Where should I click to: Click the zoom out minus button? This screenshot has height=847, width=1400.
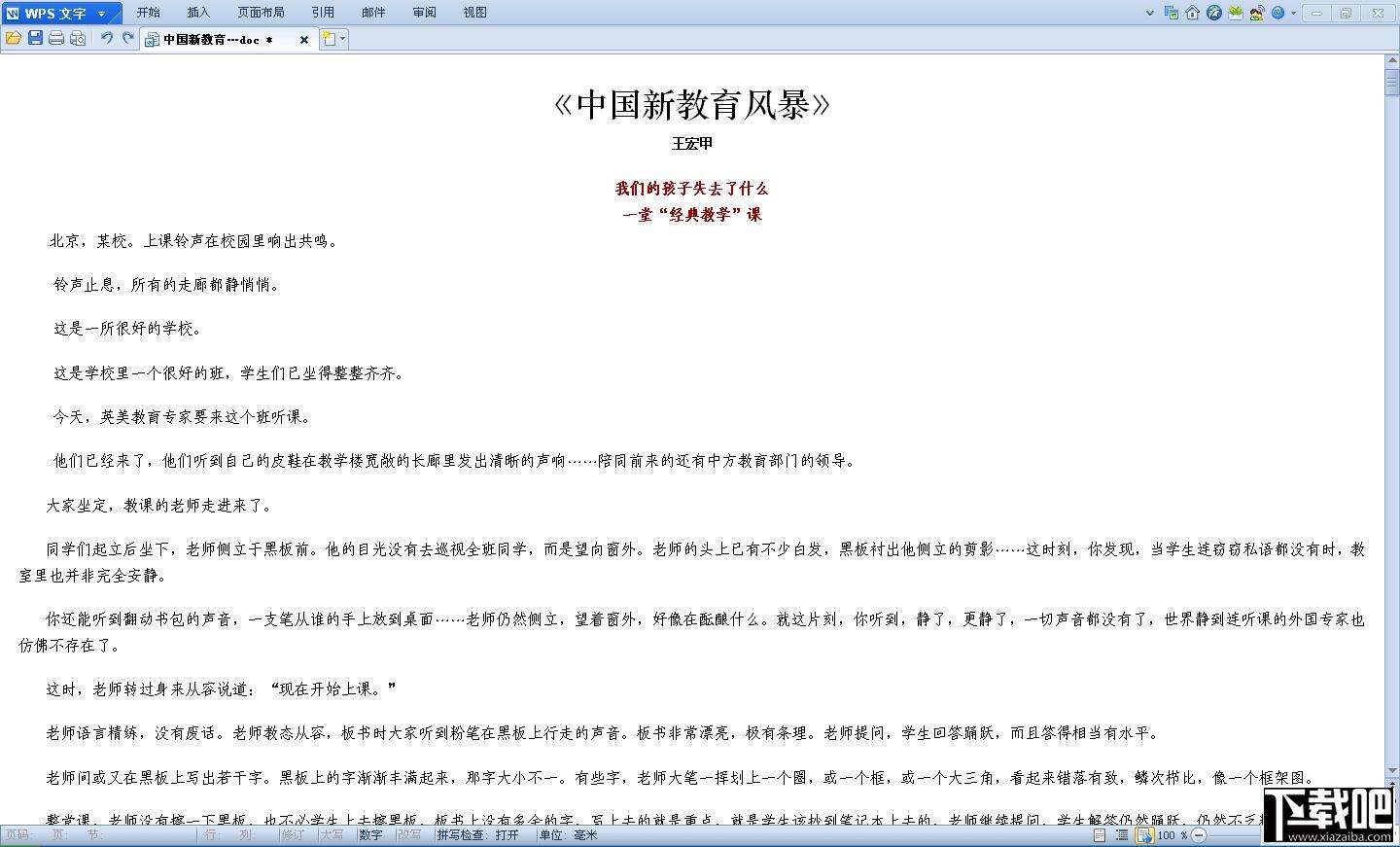tap(1200, 834)
